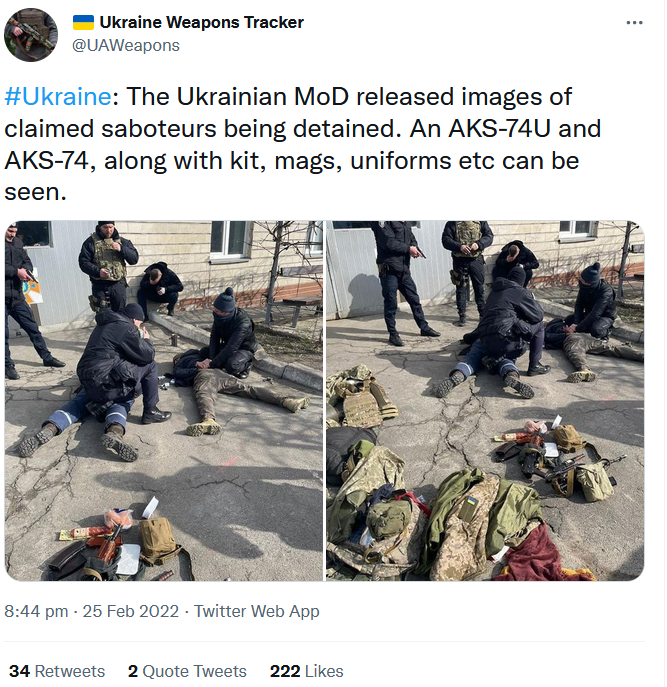This screenshot has width=667, height=687.
Task: Click the number 34 in the retweets count
Action: point(19,671)
